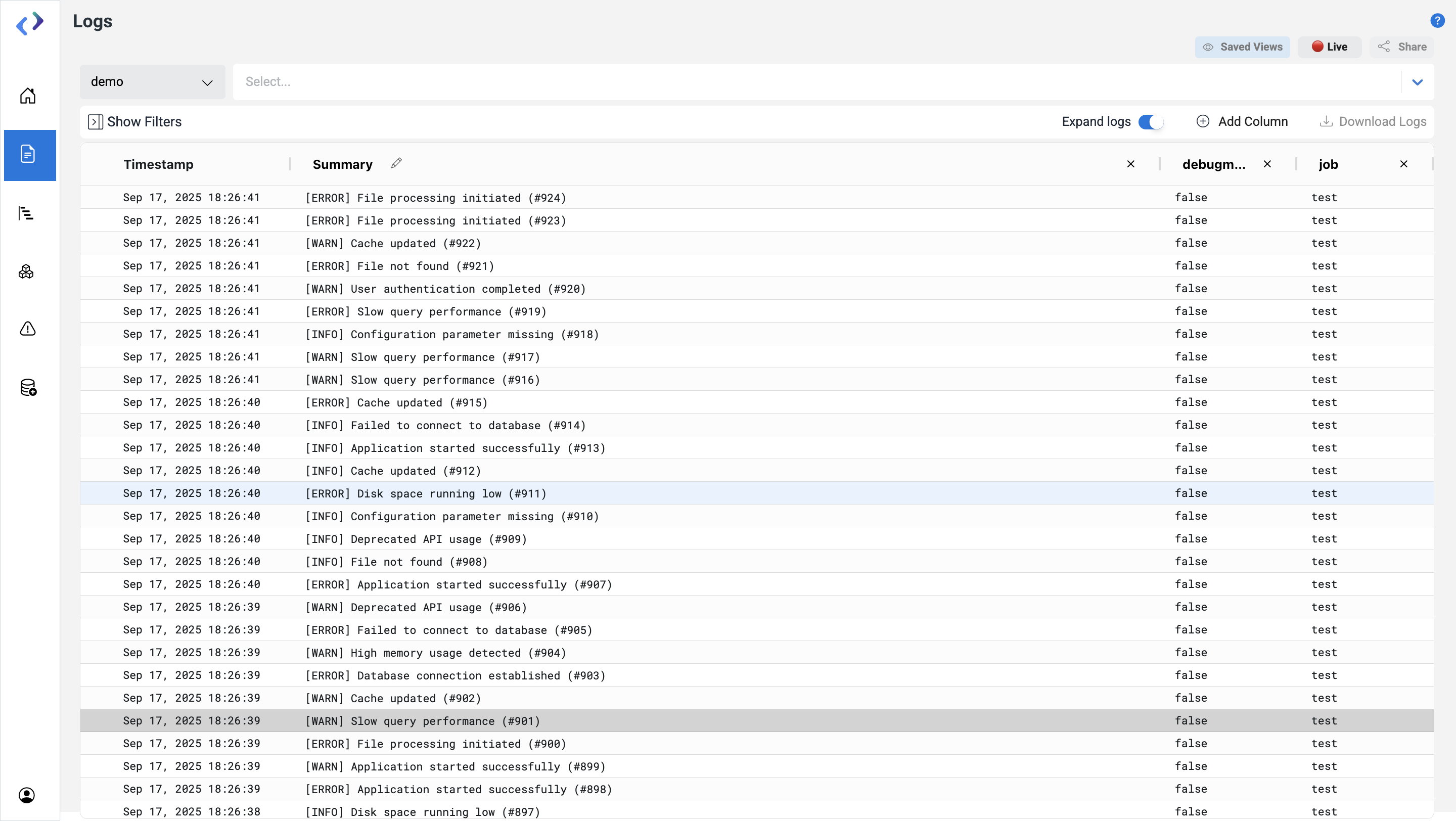Open the Logs page icon in sidebar
The height and width of the screenshot is (821, 1456).
point(28,154)
